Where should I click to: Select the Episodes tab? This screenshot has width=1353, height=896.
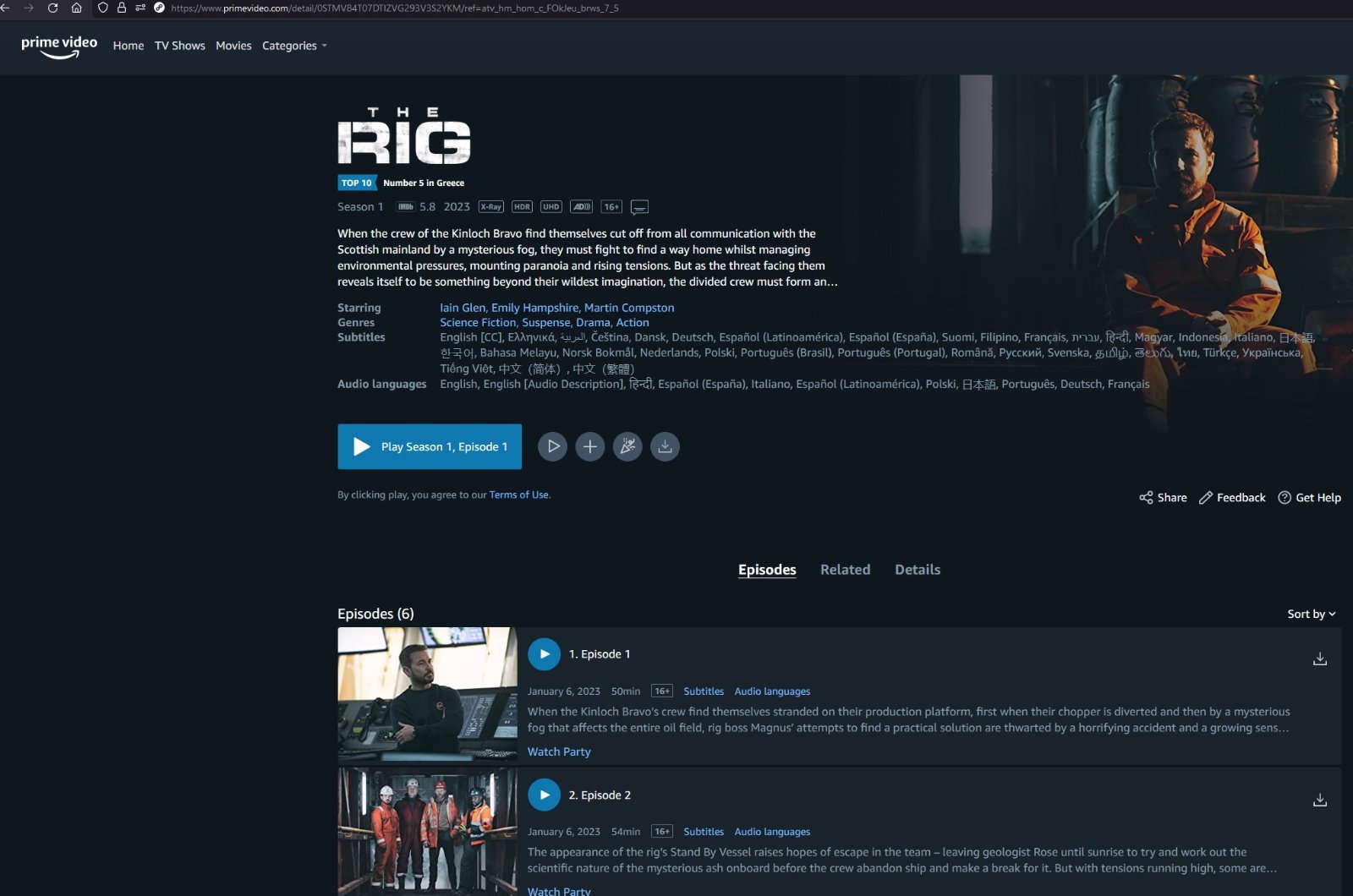(x=767, y=570)
